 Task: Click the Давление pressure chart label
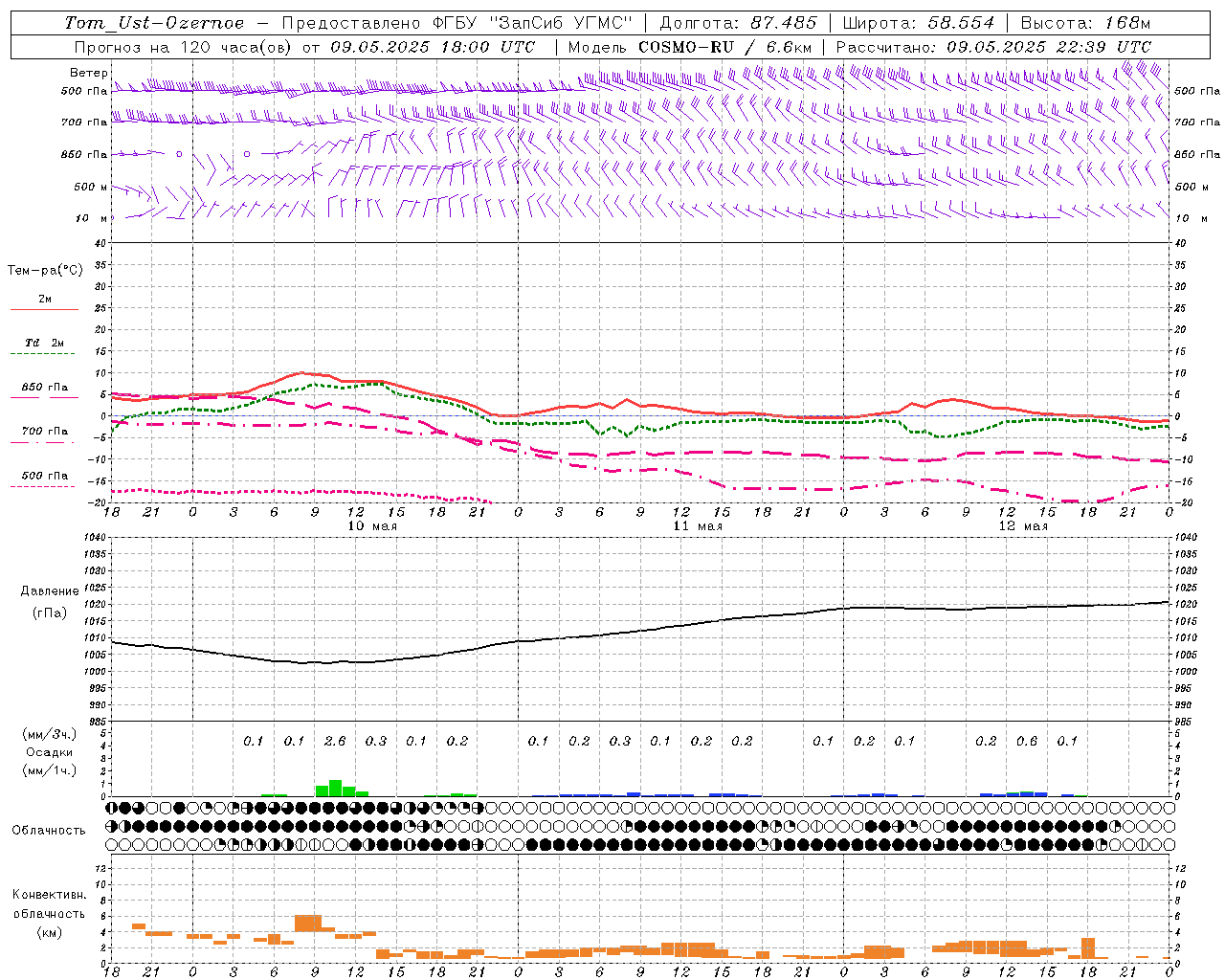click(50, 591)
